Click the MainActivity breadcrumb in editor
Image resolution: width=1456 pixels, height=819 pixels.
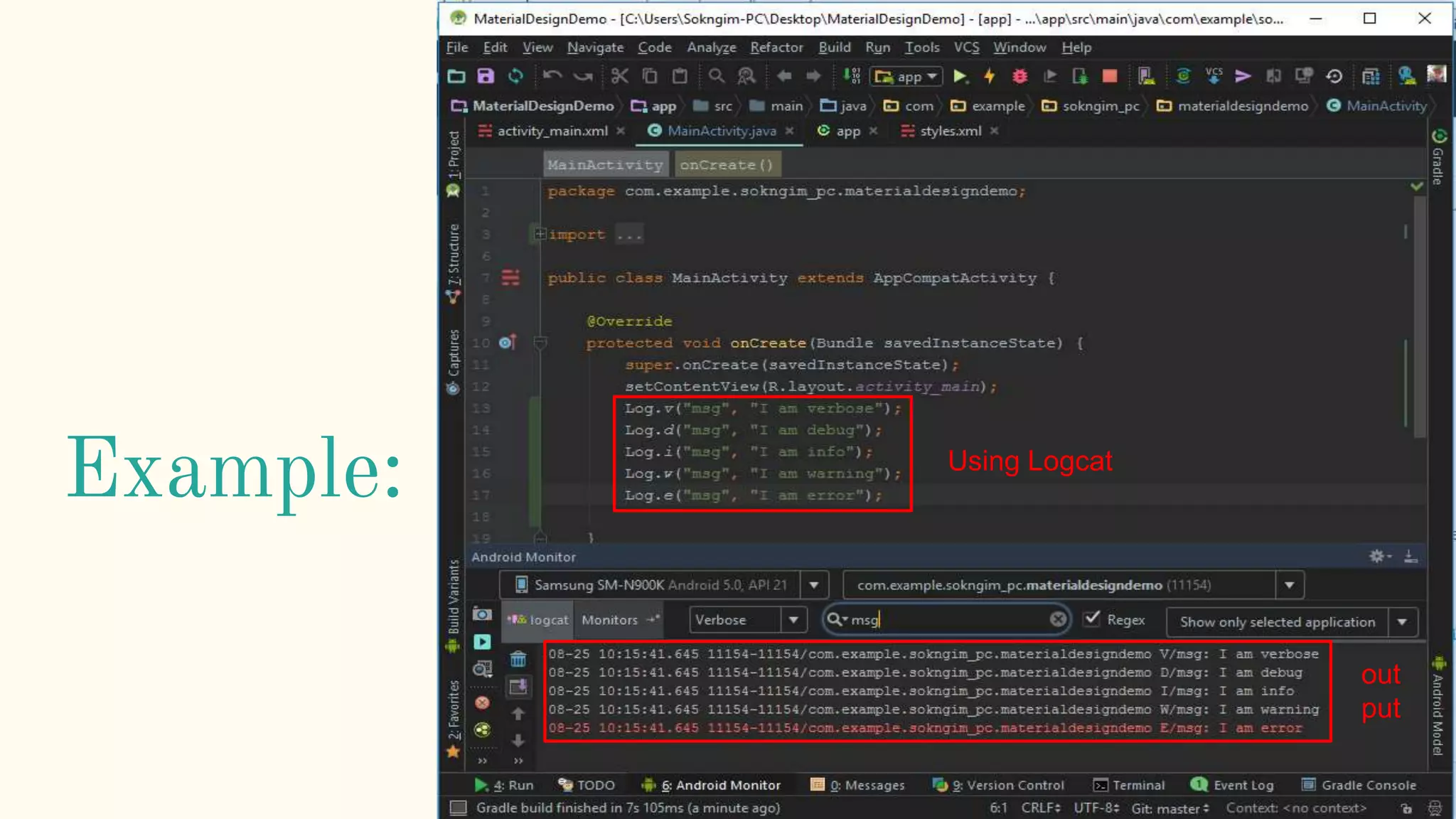(605, 165)
